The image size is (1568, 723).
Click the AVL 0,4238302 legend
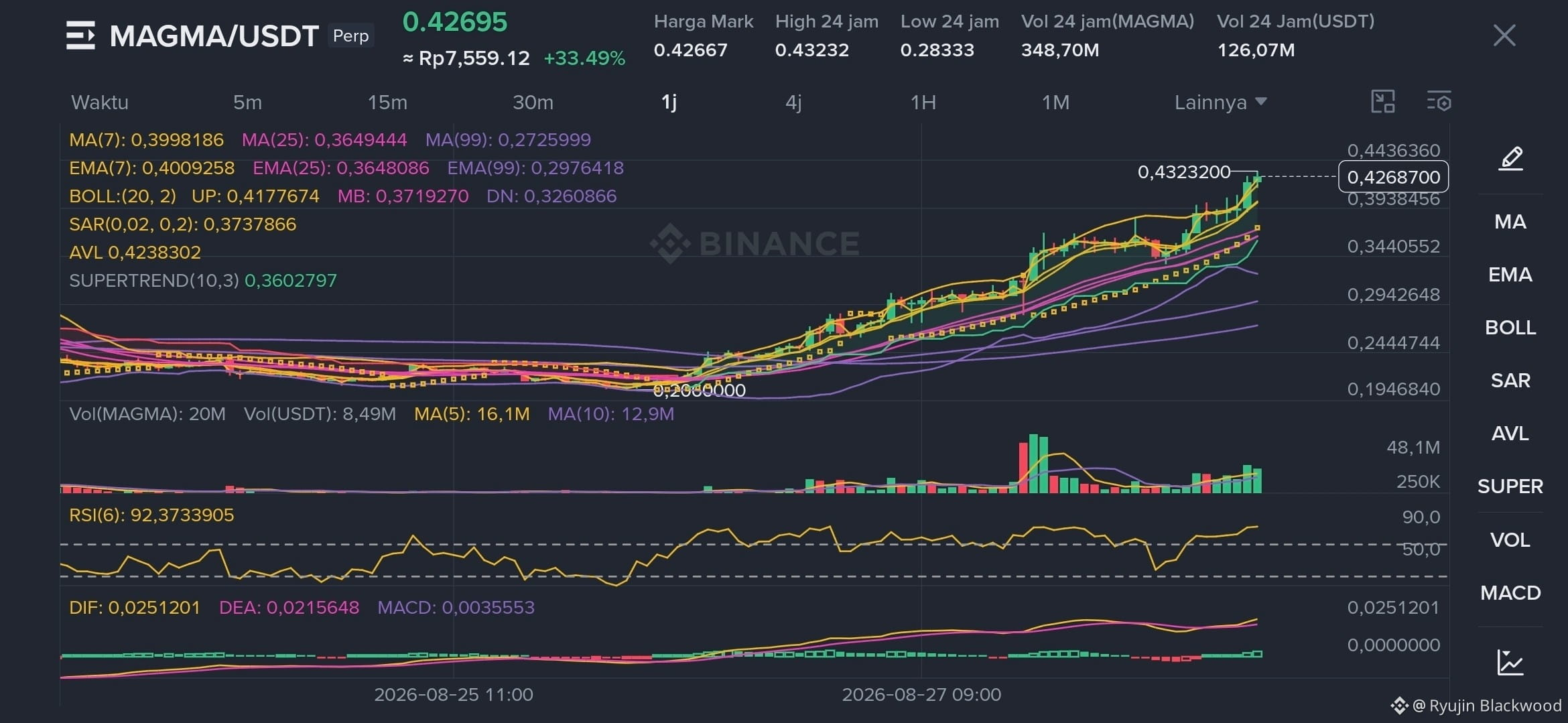(135, 253)
